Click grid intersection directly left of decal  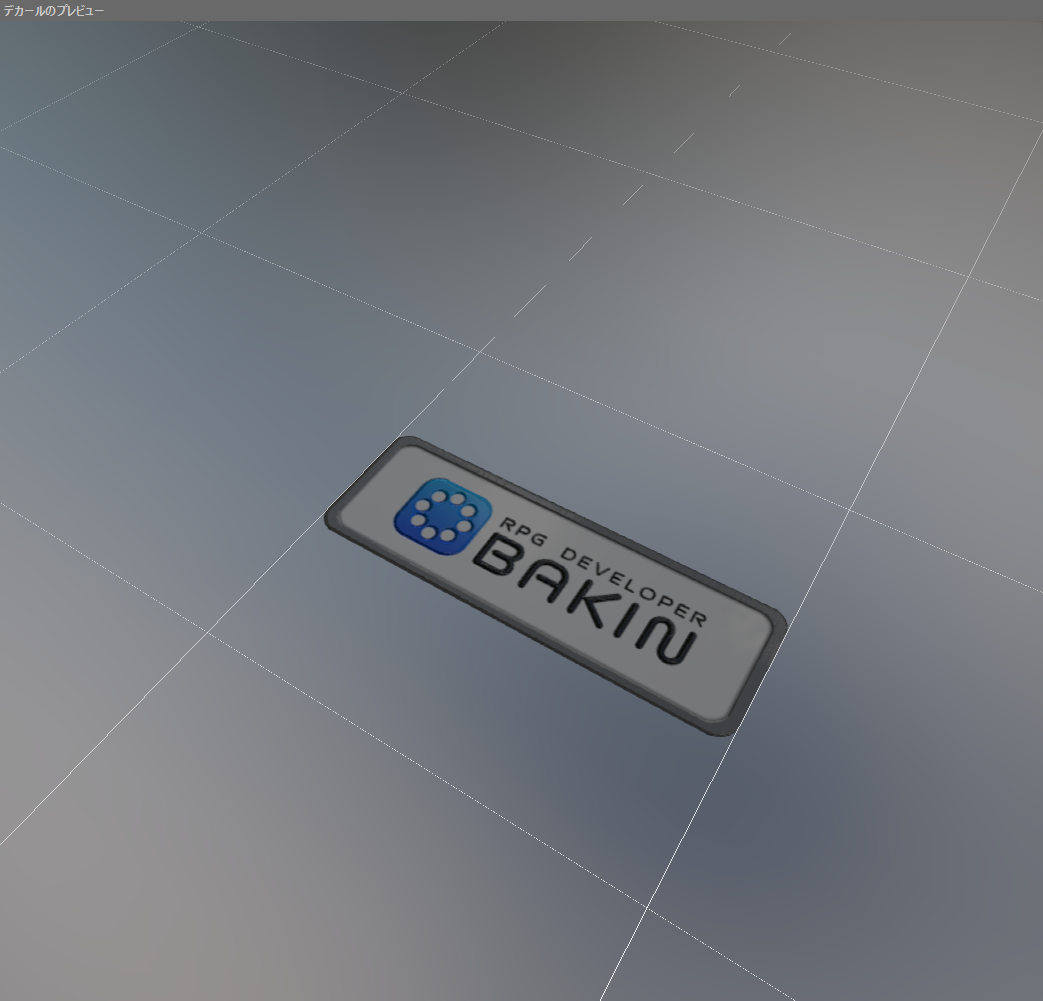click(207, 632)
